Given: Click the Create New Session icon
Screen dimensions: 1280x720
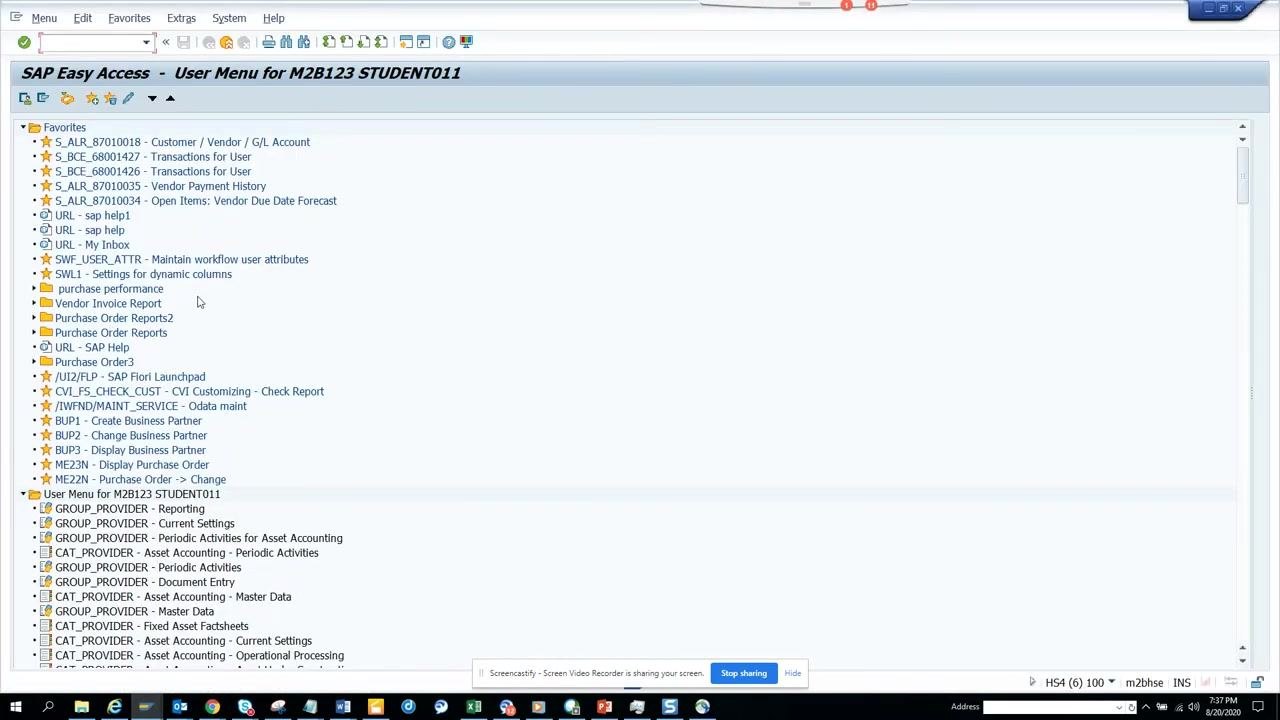Looking at the screenshot, I should [406, 42].
